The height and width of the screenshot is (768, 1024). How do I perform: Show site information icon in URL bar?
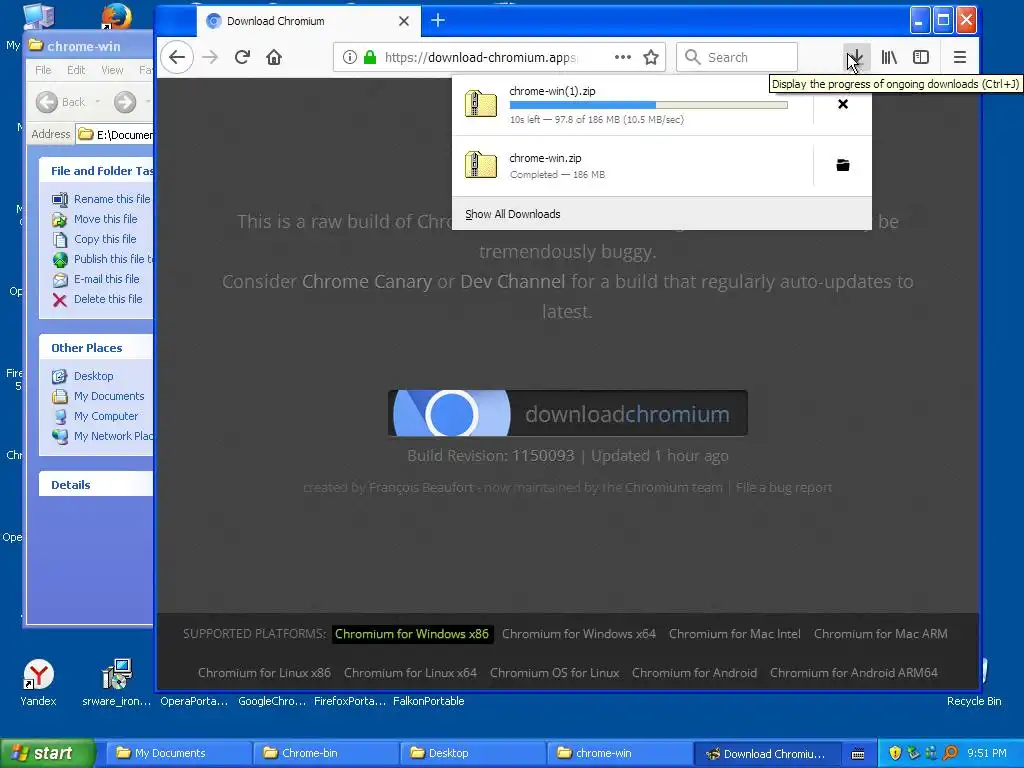350,57
